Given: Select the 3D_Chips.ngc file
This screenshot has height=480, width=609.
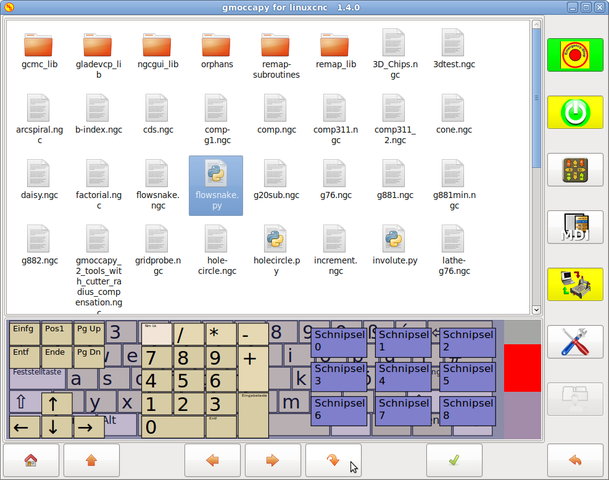Looking at the screenshot, I should 395,54.
